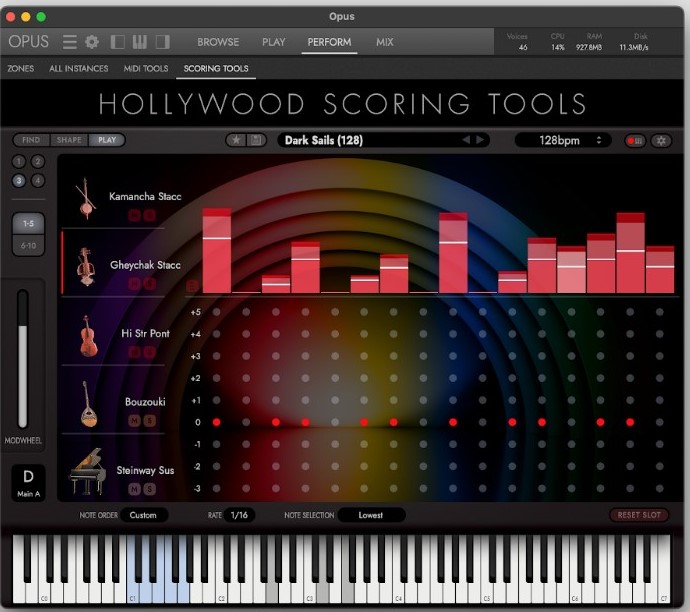The height and width of the screenshot is (612, 690).
Task: Adjust the 128bpm tempo stepper arrows
Action: 598,140
